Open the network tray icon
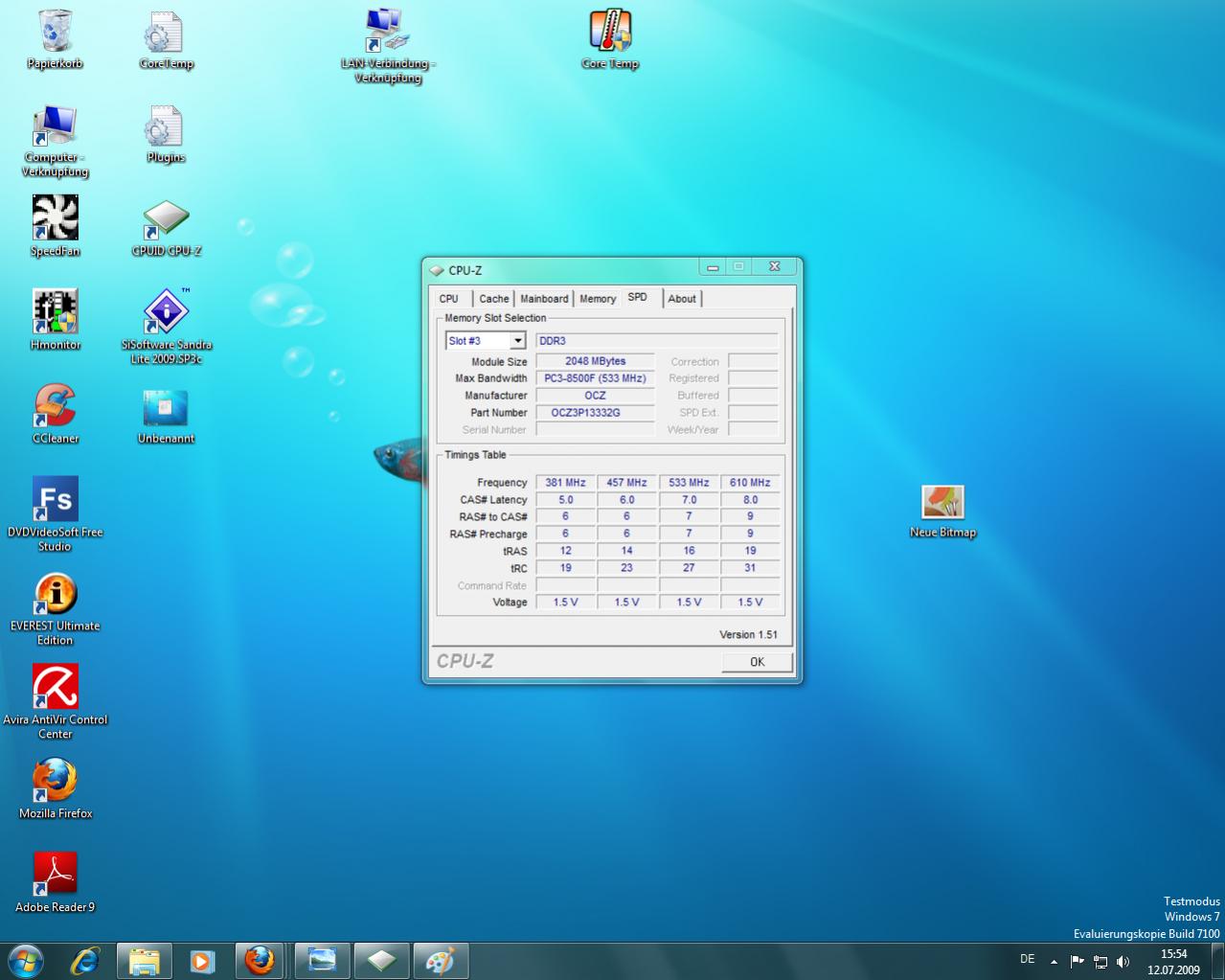This screenshot has width=1225, height=980. (1100, 961)
